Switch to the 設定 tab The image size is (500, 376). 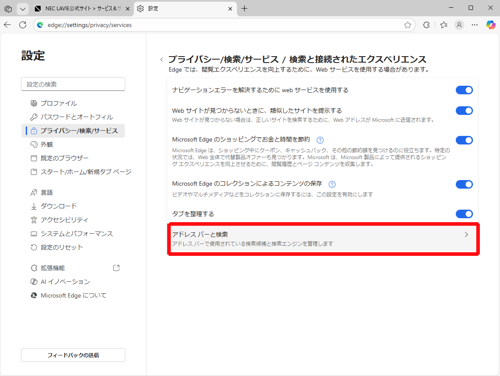click(x=185, y=9)
